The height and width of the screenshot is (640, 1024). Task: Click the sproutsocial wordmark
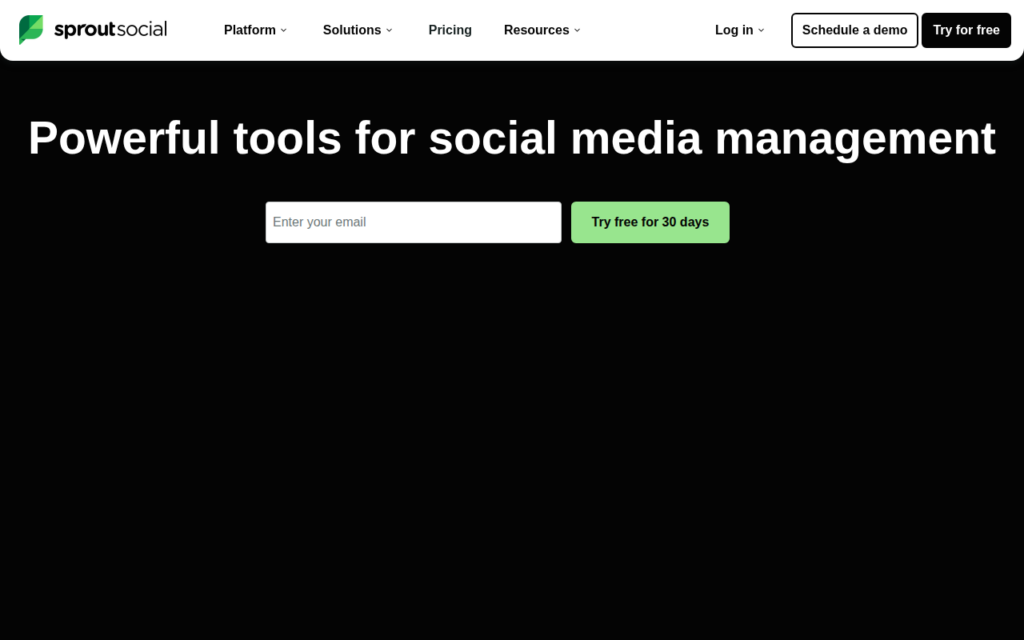pyautogui.click(x=110, y=29)
